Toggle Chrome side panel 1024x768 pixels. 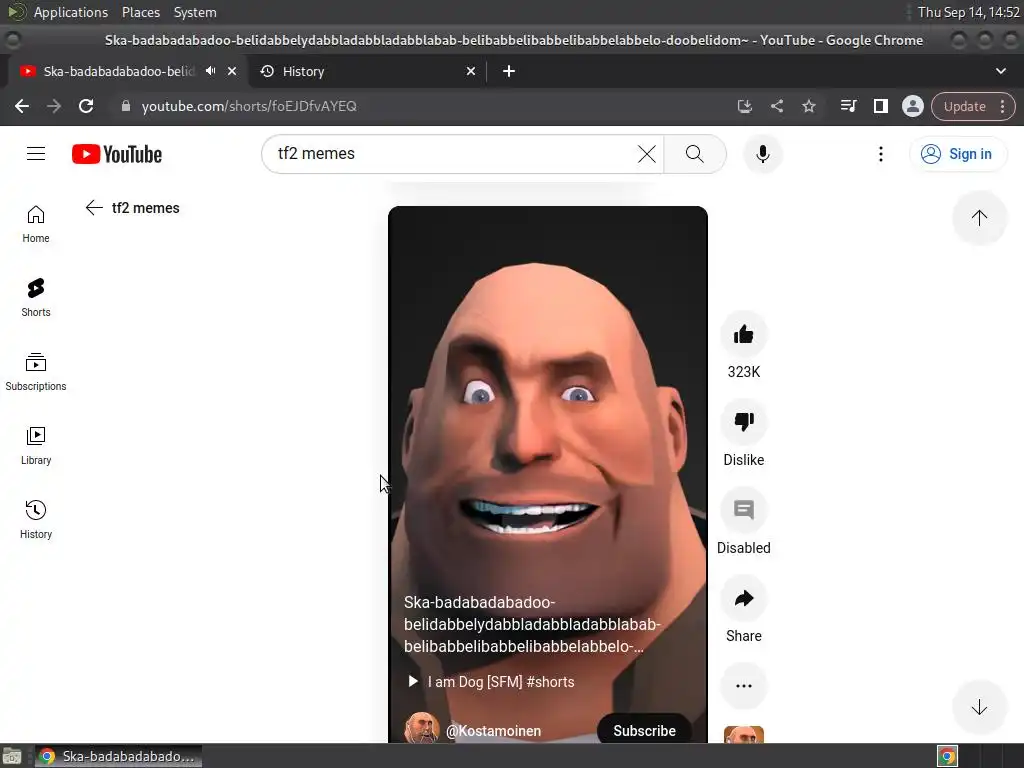pos(880,106)
